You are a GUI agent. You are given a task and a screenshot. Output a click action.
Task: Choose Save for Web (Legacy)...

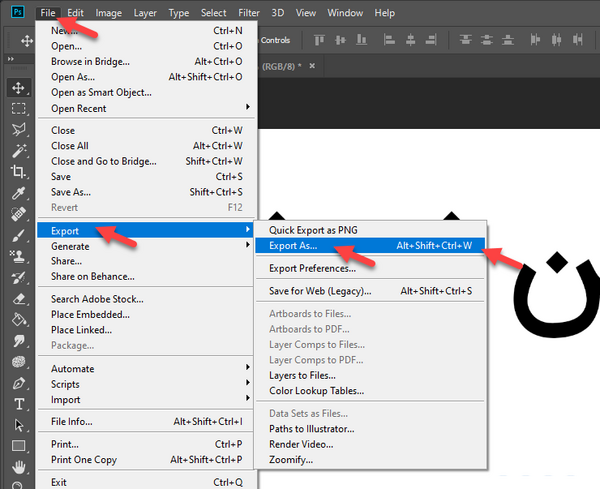(370, 291)
